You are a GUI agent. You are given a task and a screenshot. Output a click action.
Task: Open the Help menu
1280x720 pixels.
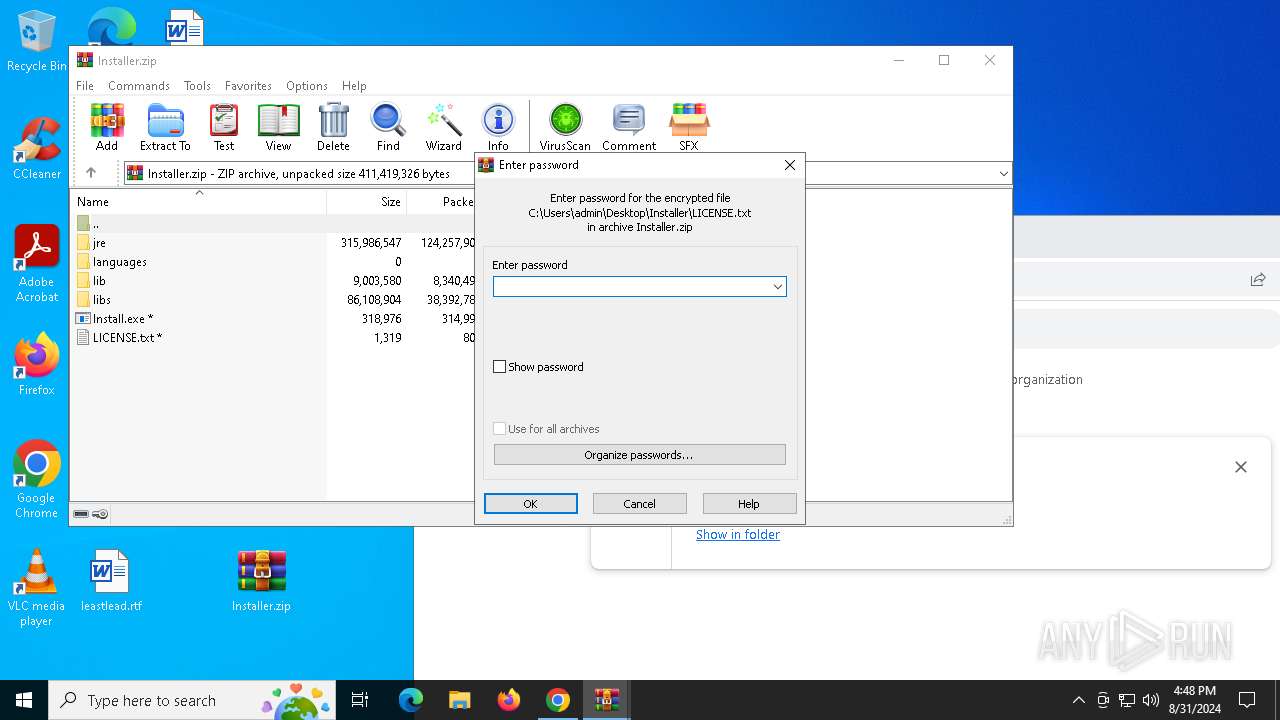tap(354, 86)
